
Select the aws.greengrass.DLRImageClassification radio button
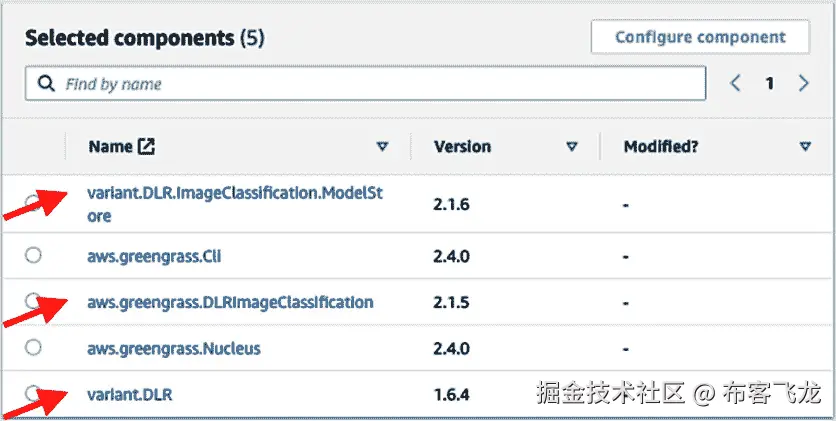[x=33, y=301]
